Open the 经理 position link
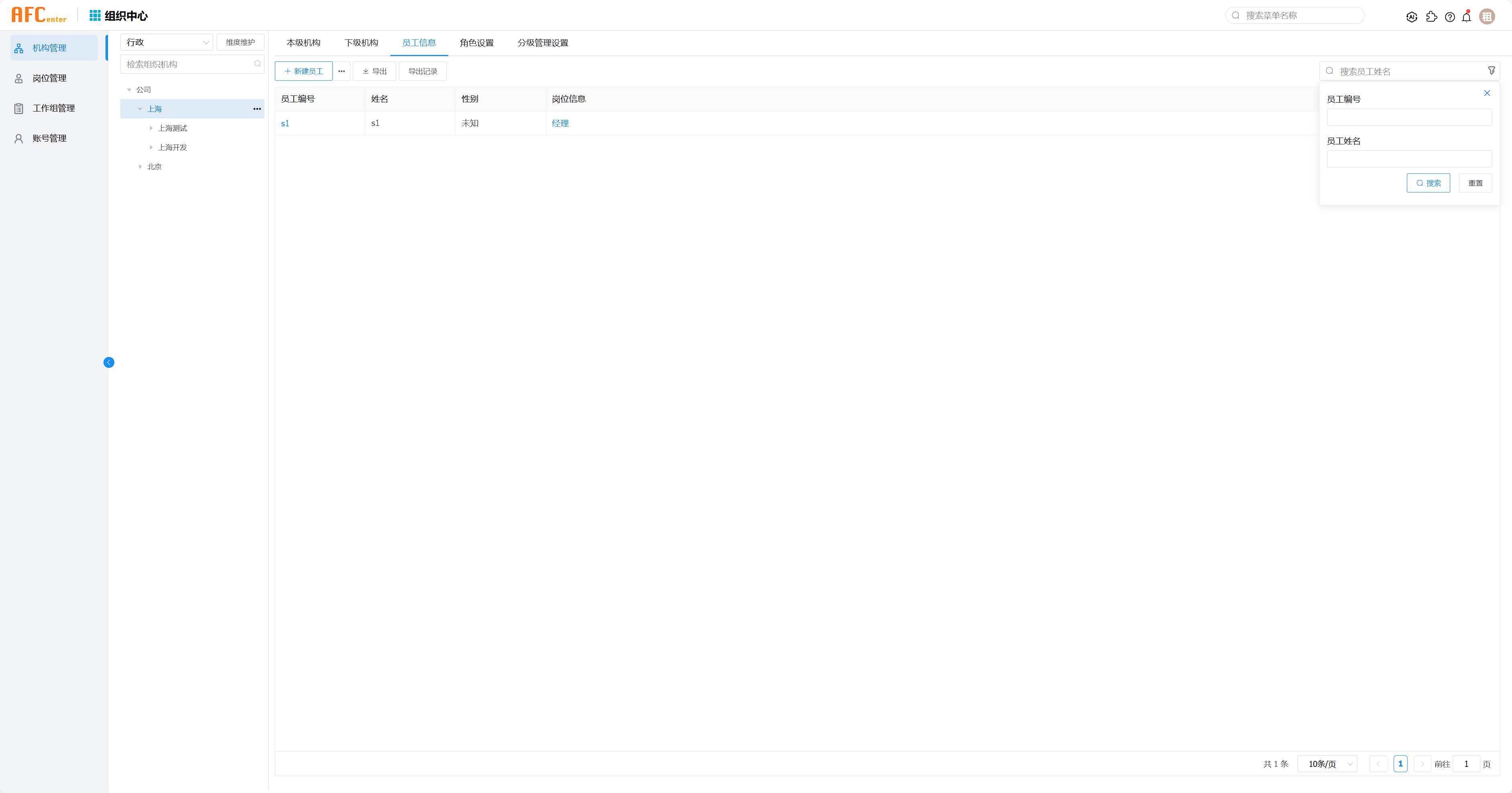The width and height of the screenshot is (1512, 793). [x=560, y=123]
